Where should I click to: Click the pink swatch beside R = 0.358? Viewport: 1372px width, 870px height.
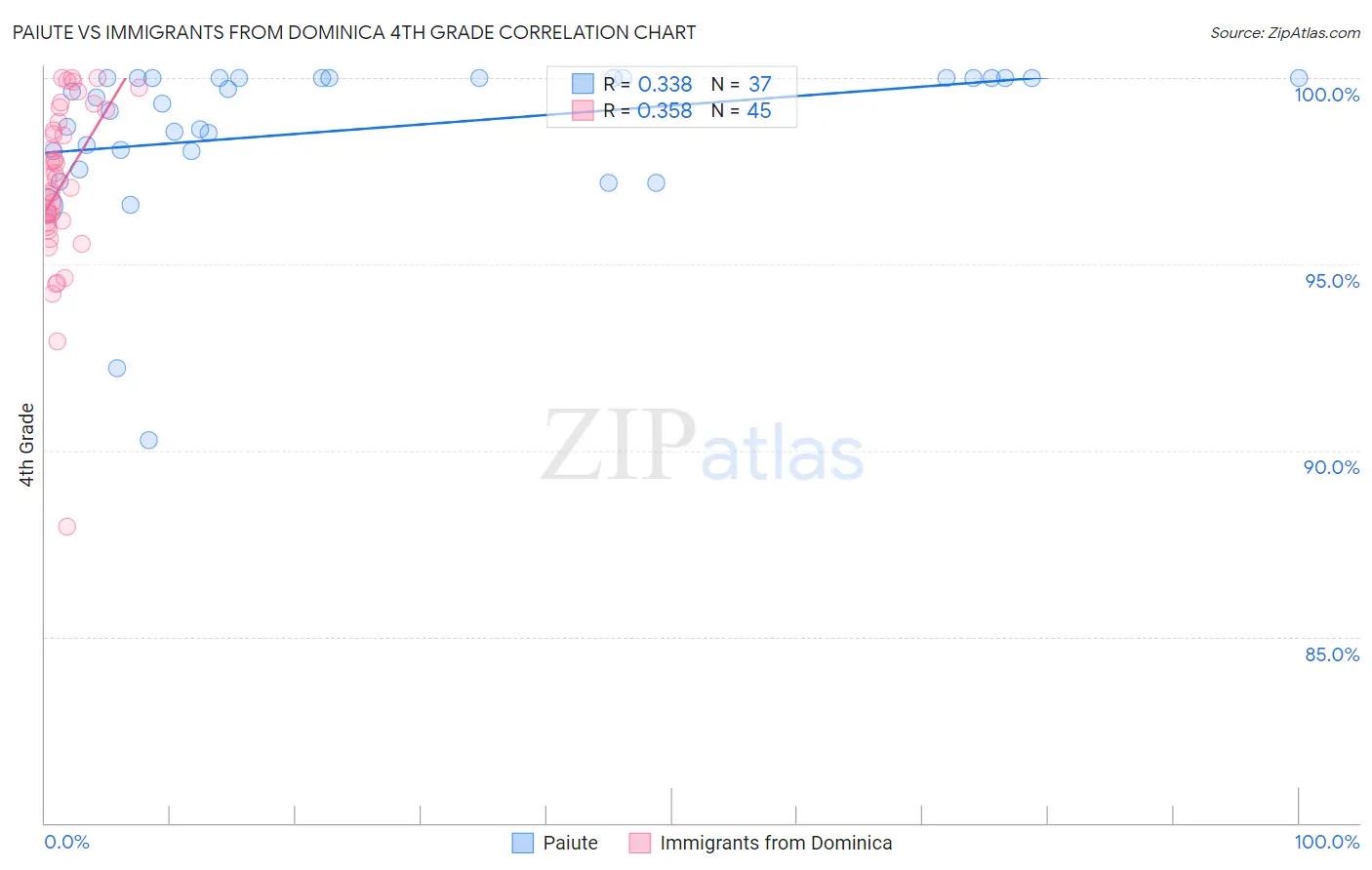point(583,110)
